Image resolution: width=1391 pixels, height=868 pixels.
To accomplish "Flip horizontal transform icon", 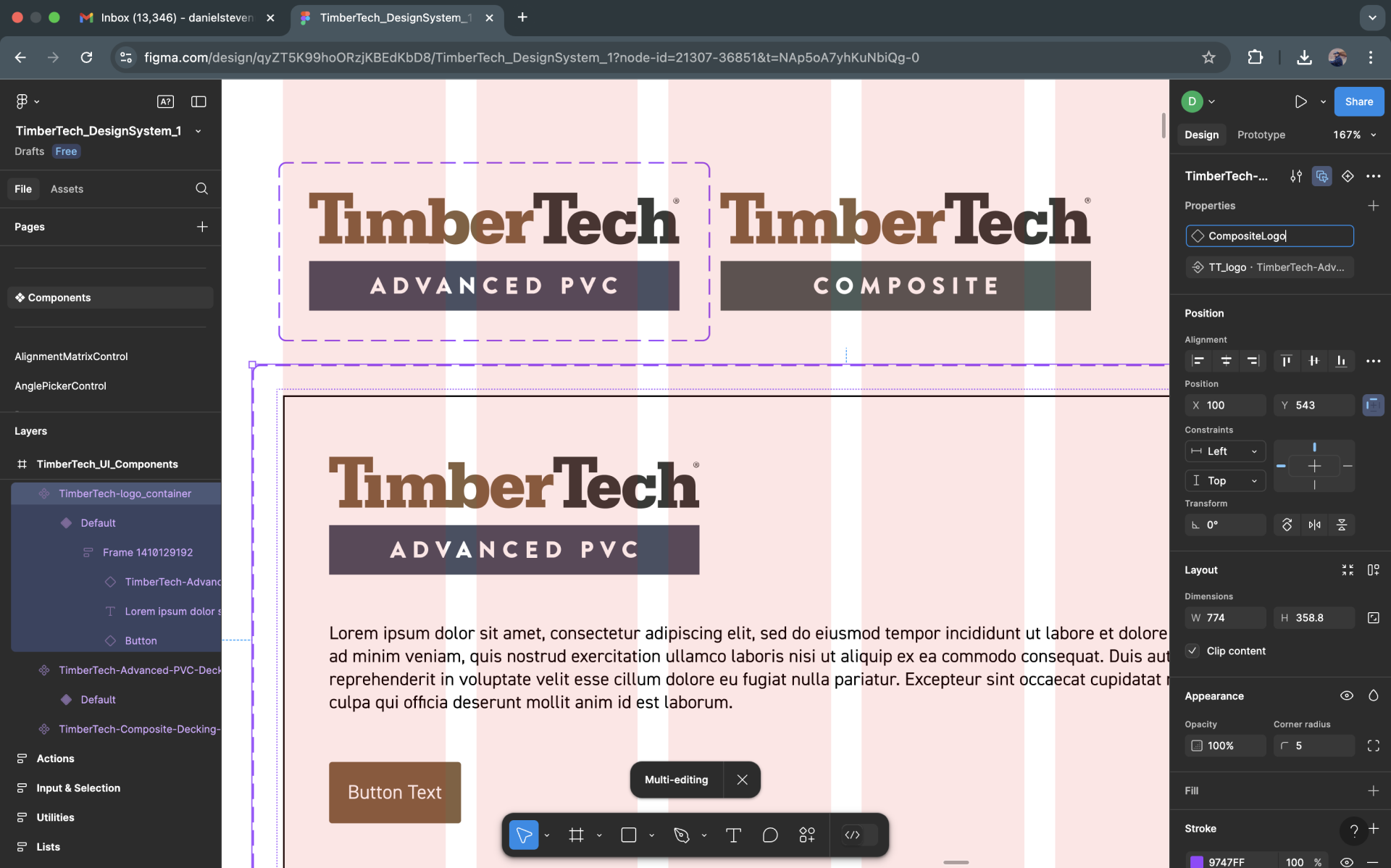I will click(x=1314, y=525).
